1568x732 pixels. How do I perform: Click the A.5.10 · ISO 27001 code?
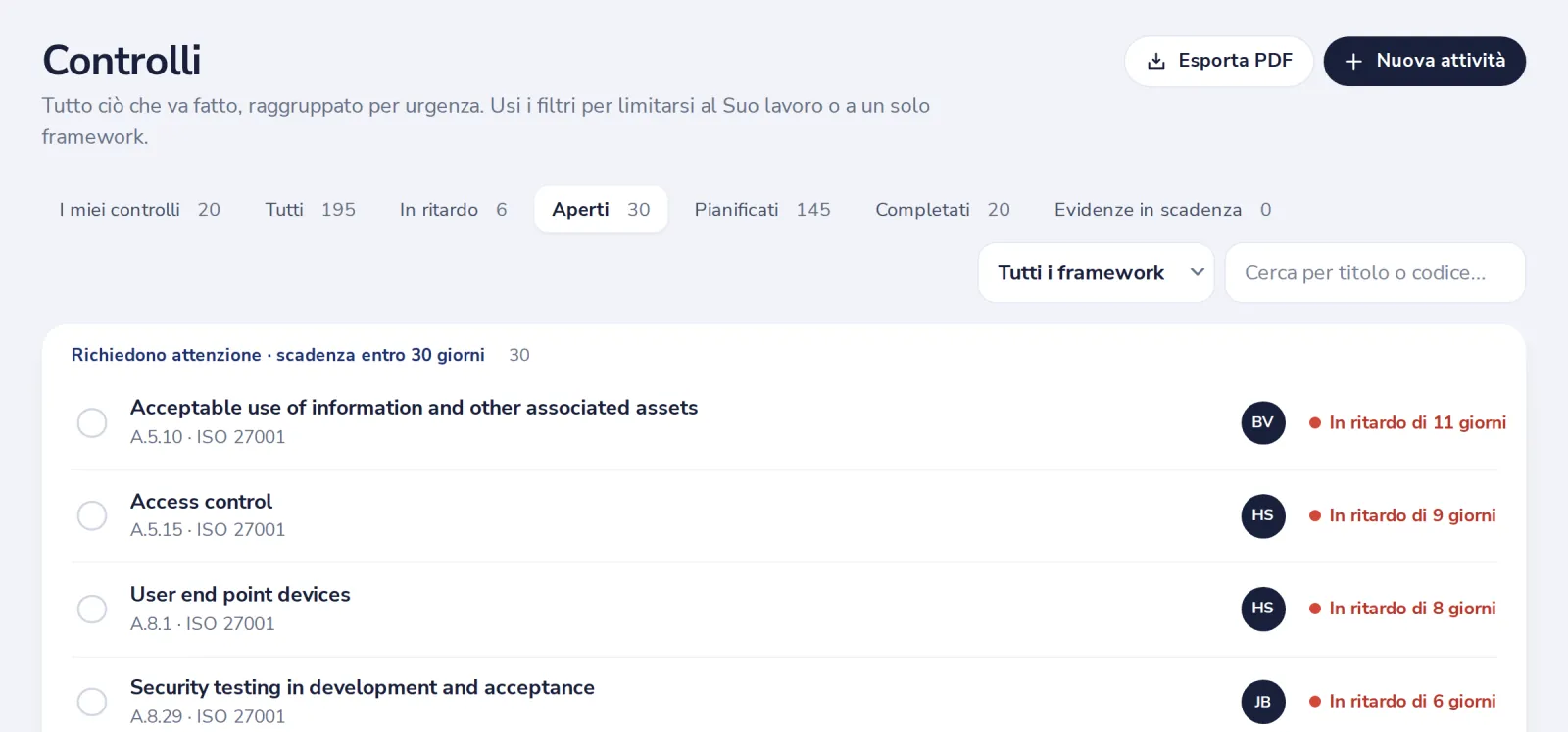point(208,437)
